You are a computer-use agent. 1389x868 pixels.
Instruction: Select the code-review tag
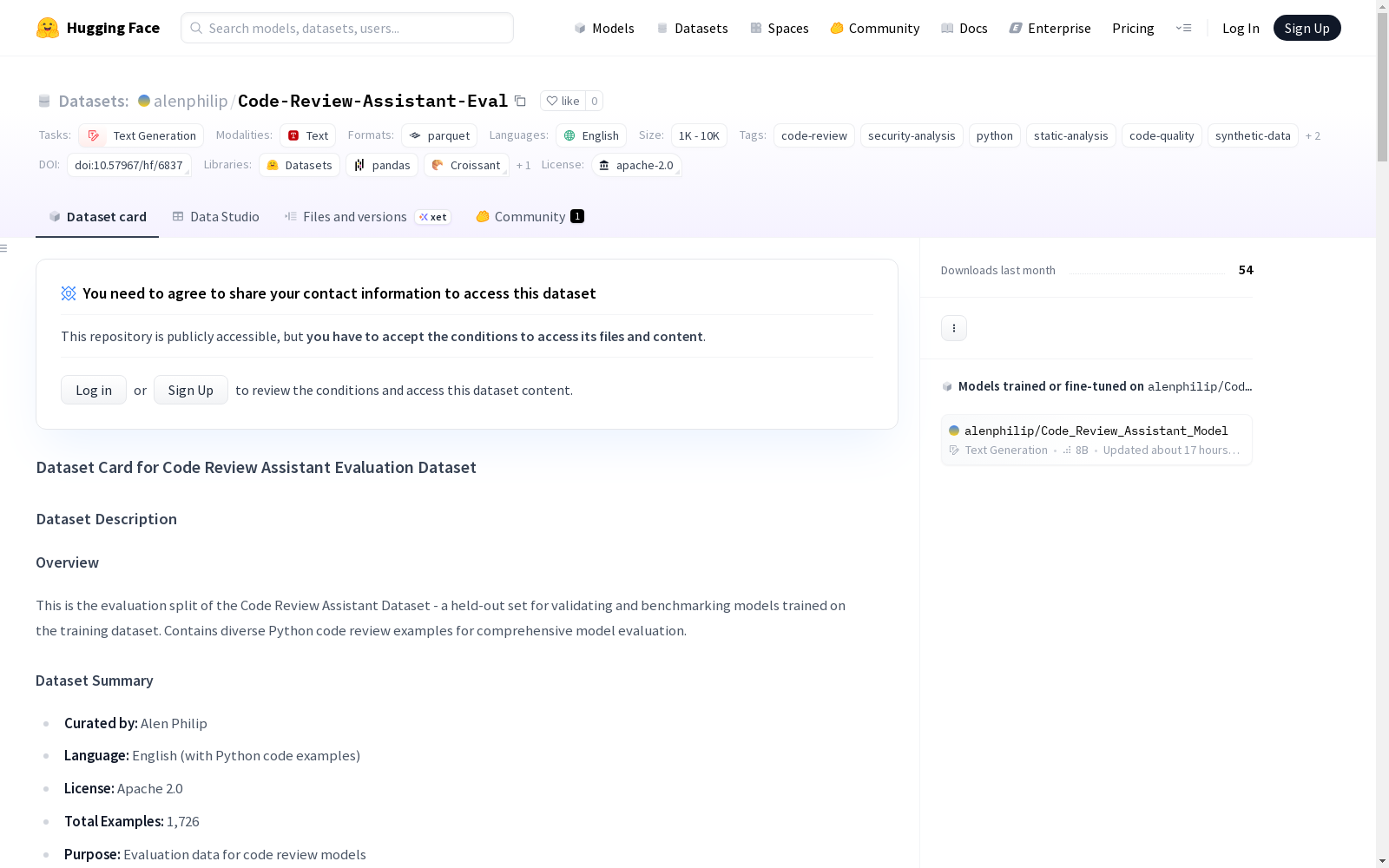tap(814, 135)
